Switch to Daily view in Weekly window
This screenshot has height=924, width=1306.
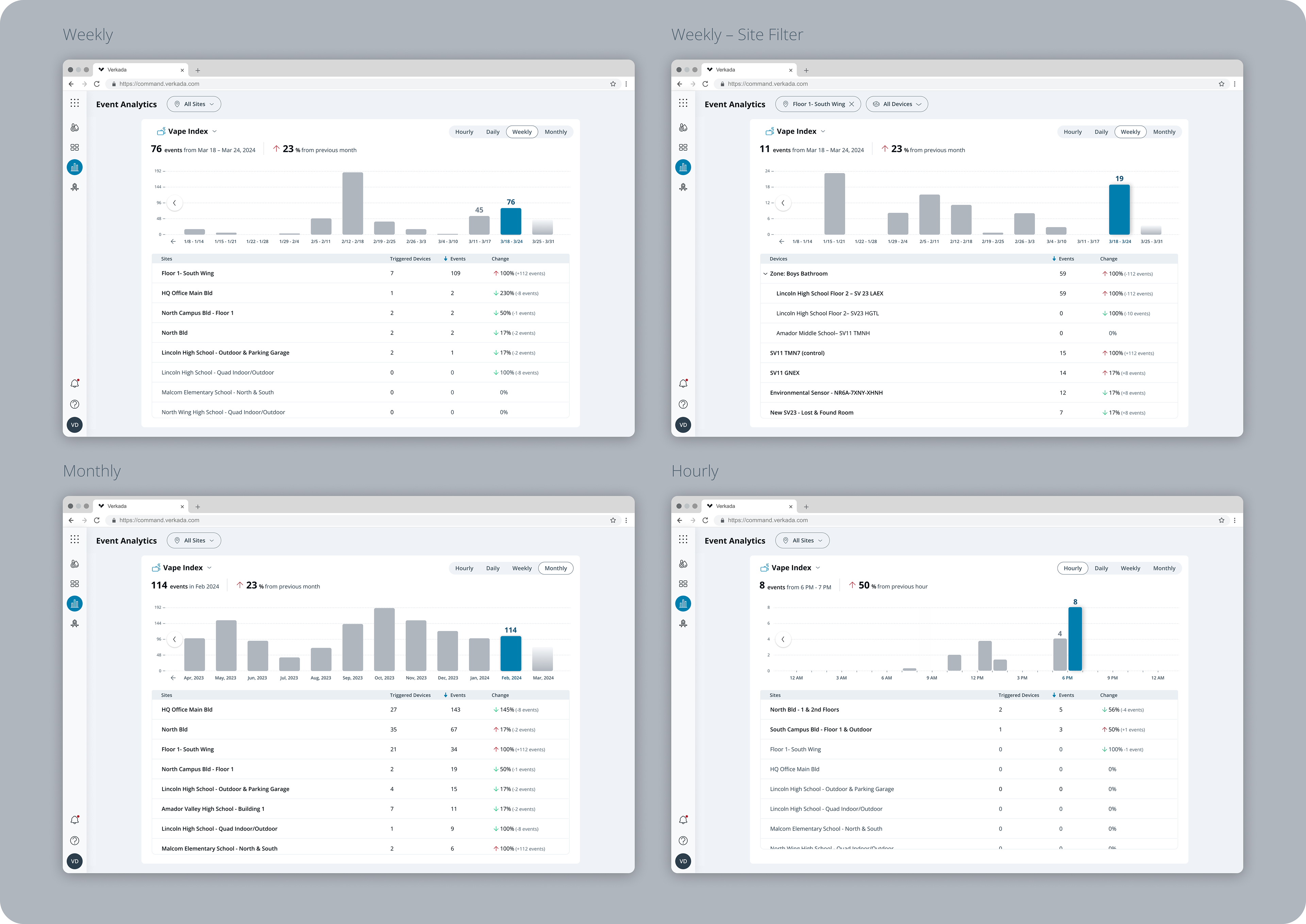point(493,132)
